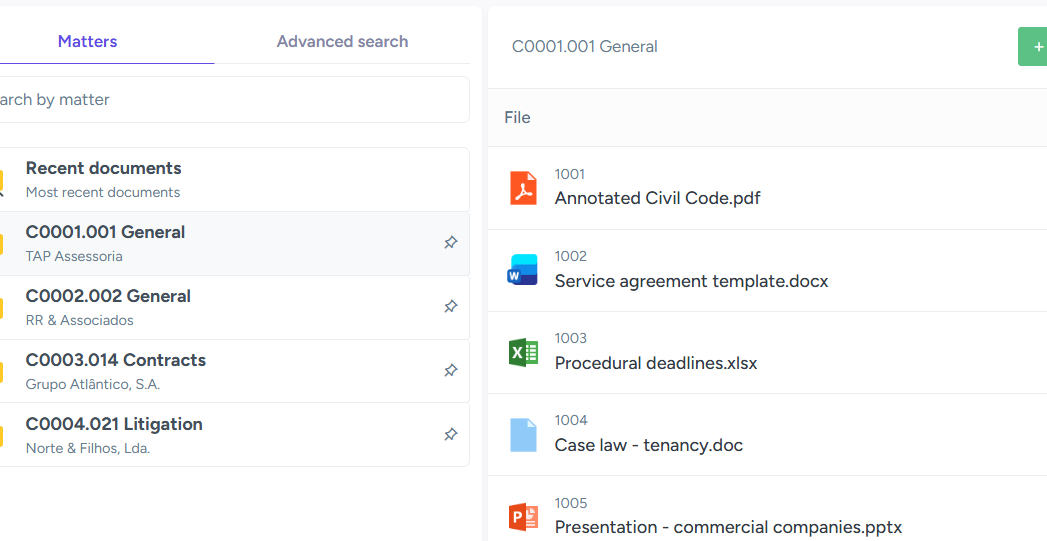Switch to the Matters tab
The width and height of the screenshot is (1047, 541).
(87, 41)
